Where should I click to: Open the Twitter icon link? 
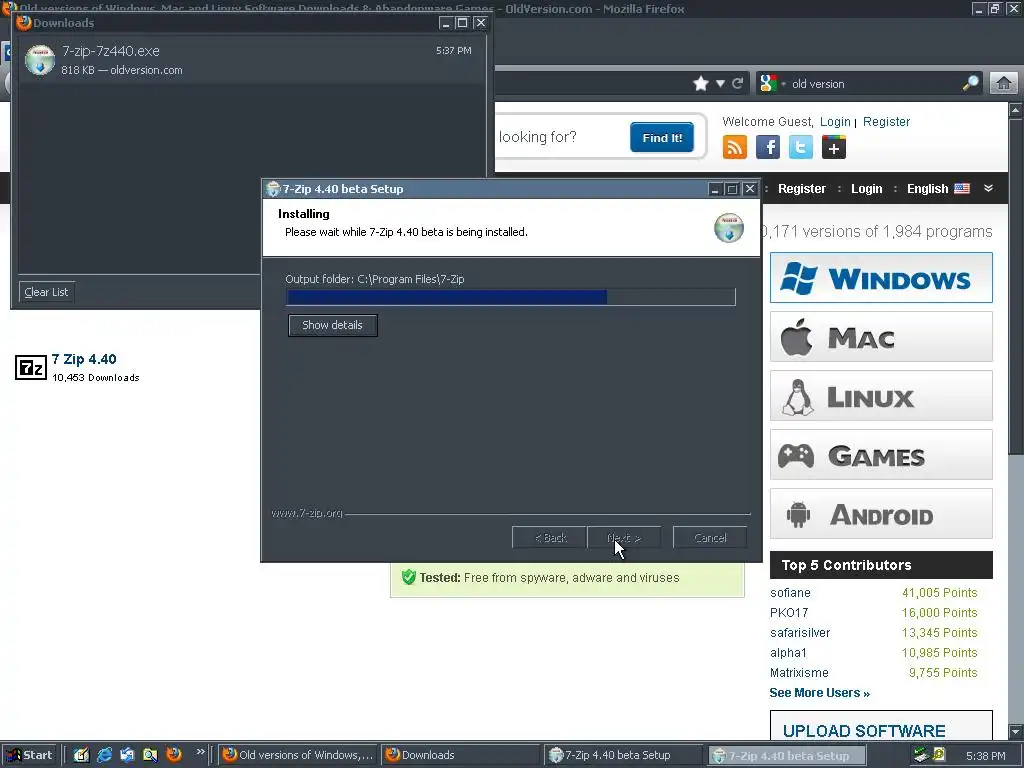pos(801,147)
